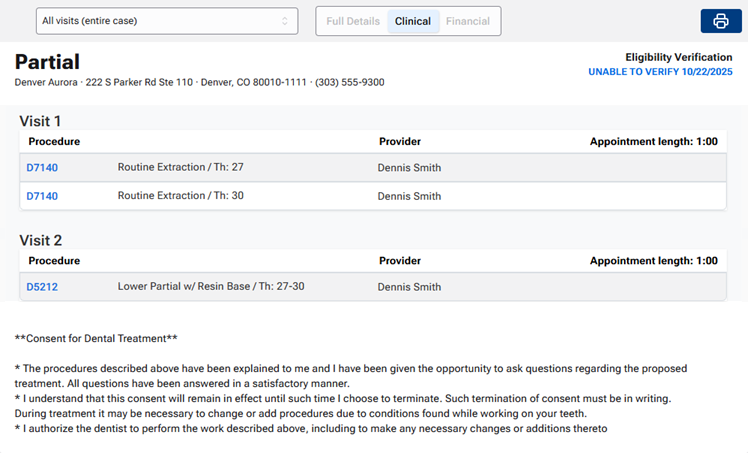Click procedure code D7140 for tooth 27
The width and height of the screenshot is (748, 453).
coord(42,168)
